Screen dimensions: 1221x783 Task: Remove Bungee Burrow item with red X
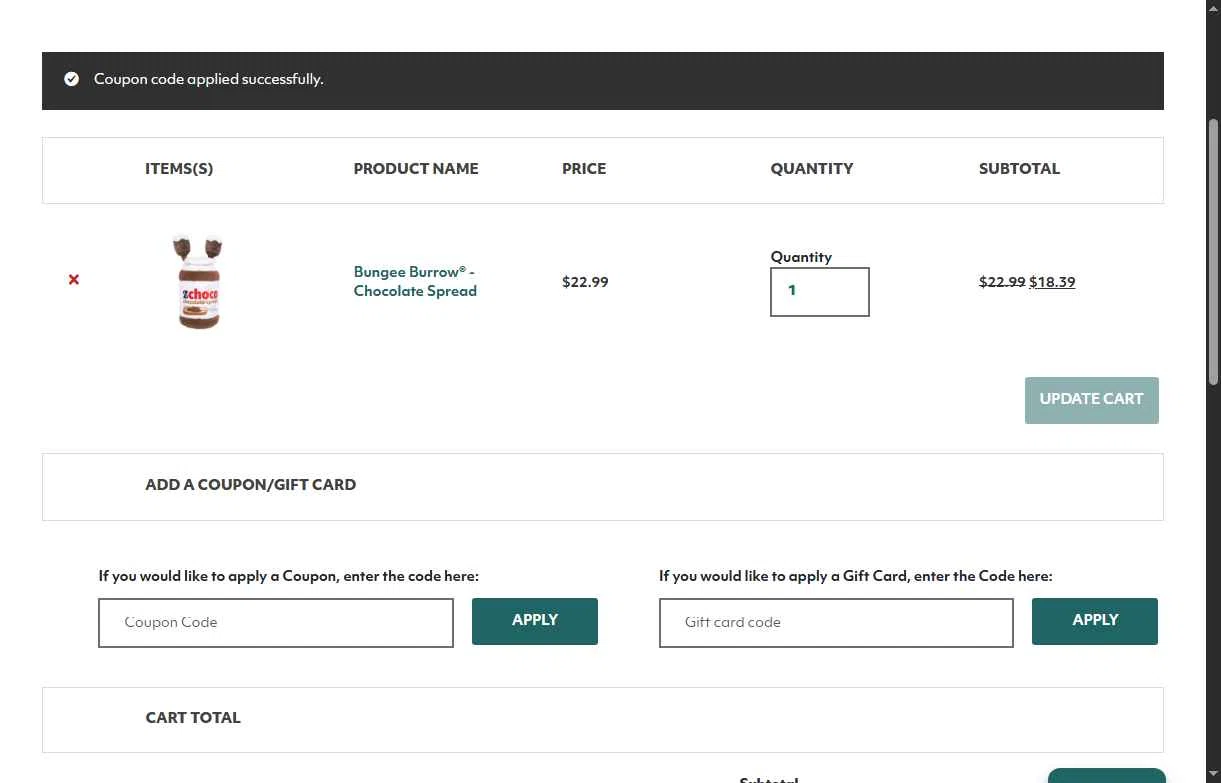click(x=74, y=280)
